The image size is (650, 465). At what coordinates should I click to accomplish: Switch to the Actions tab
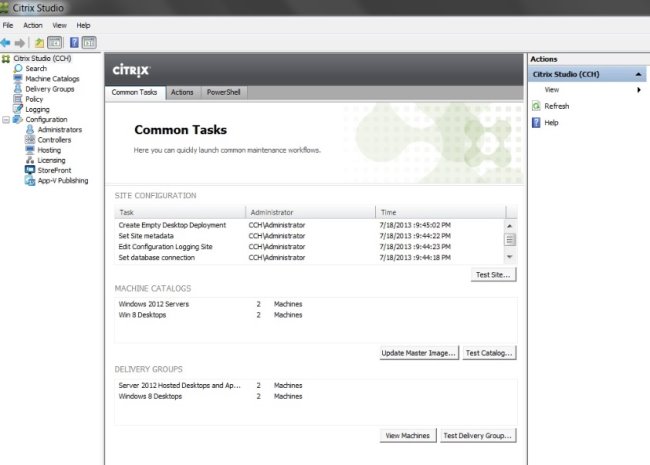(x=182, y=92)
